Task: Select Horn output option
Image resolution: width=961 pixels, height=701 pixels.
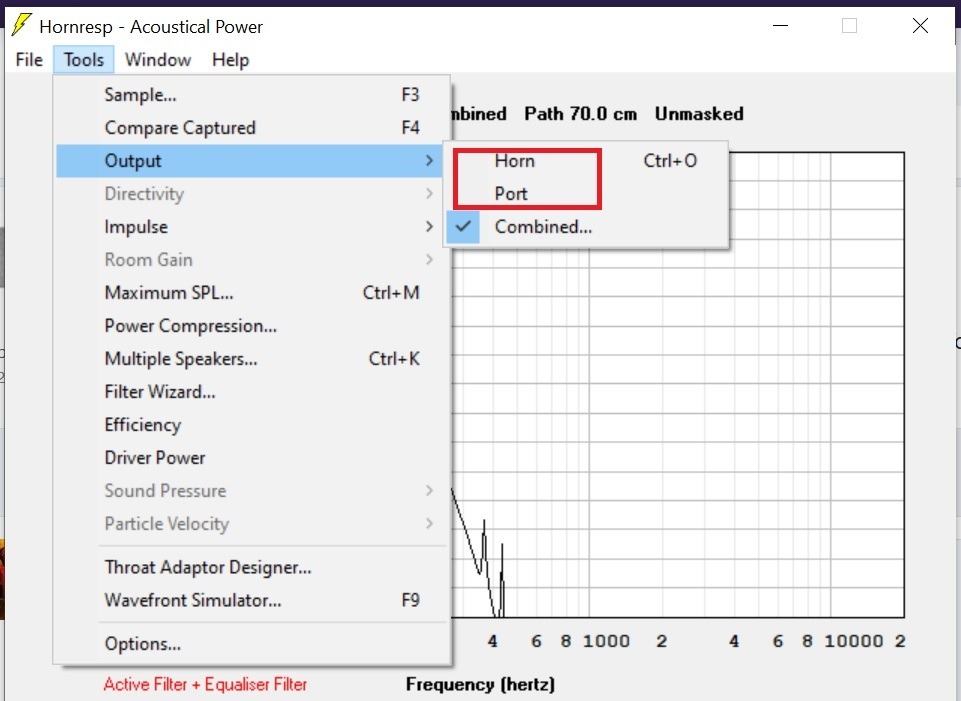Action: click(587, 161)
